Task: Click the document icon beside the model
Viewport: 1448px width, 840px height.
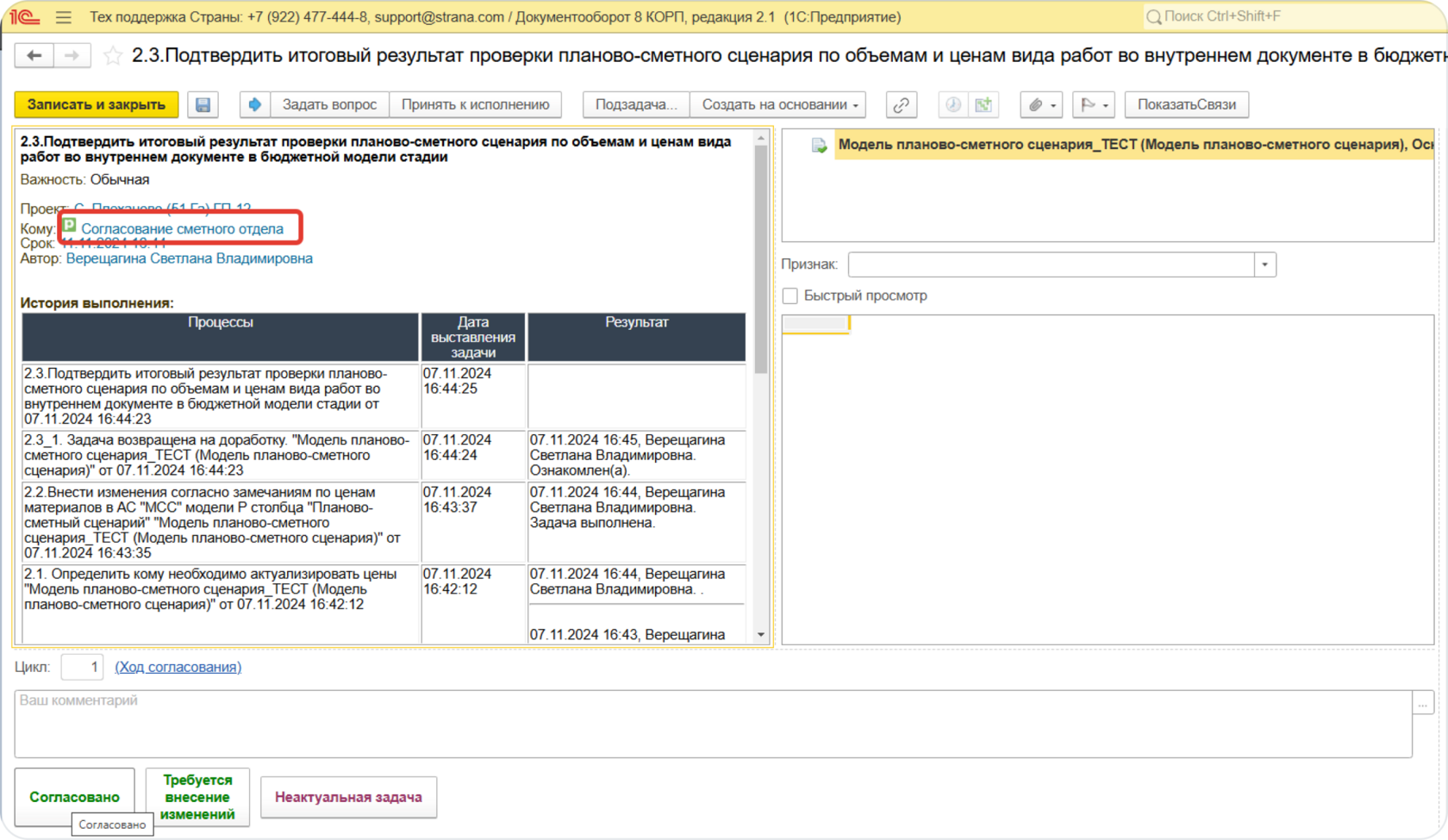Action: pos(819,145)
